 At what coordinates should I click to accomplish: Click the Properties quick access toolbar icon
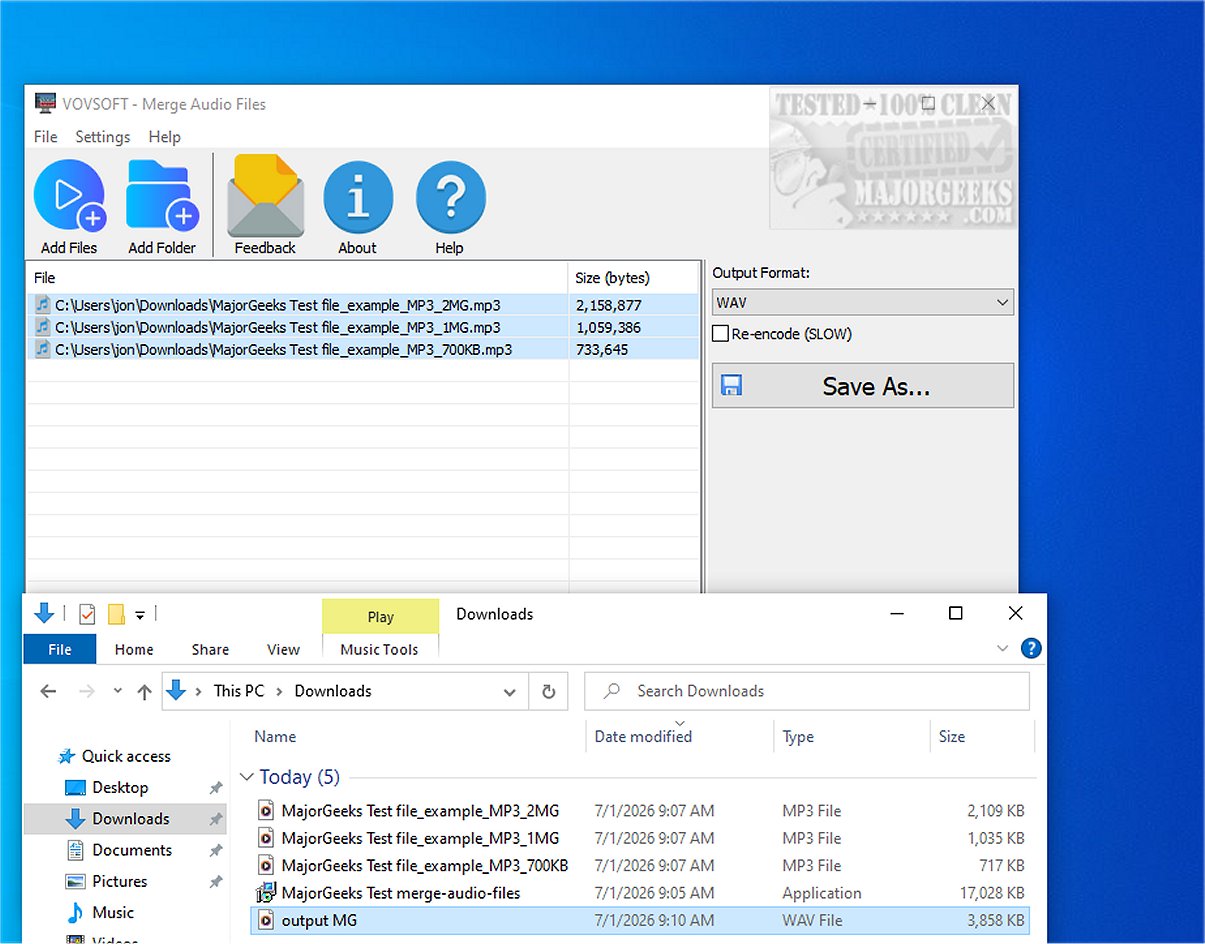(87, 613)
